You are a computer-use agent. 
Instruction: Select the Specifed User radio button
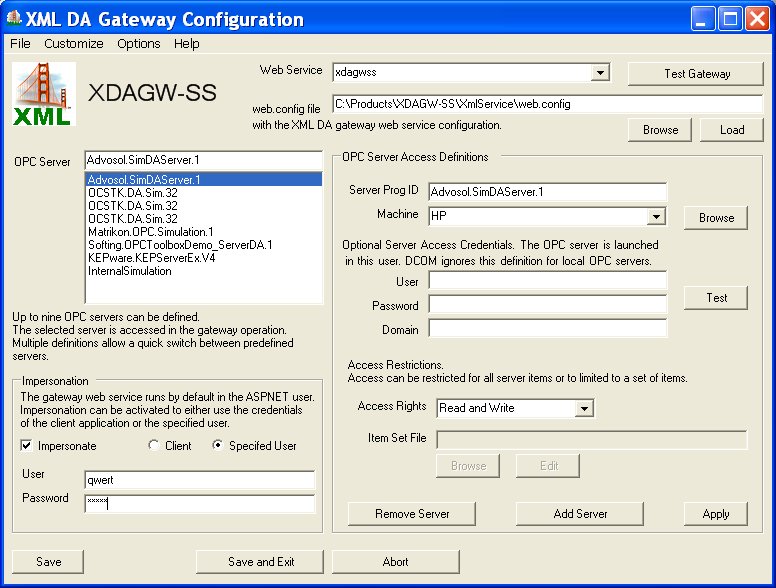point(217,445)
